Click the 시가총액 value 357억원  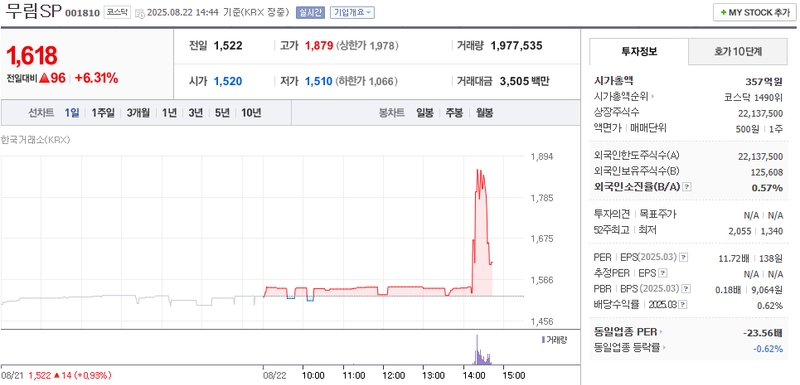pyautogui.click(x=764, y=81)
